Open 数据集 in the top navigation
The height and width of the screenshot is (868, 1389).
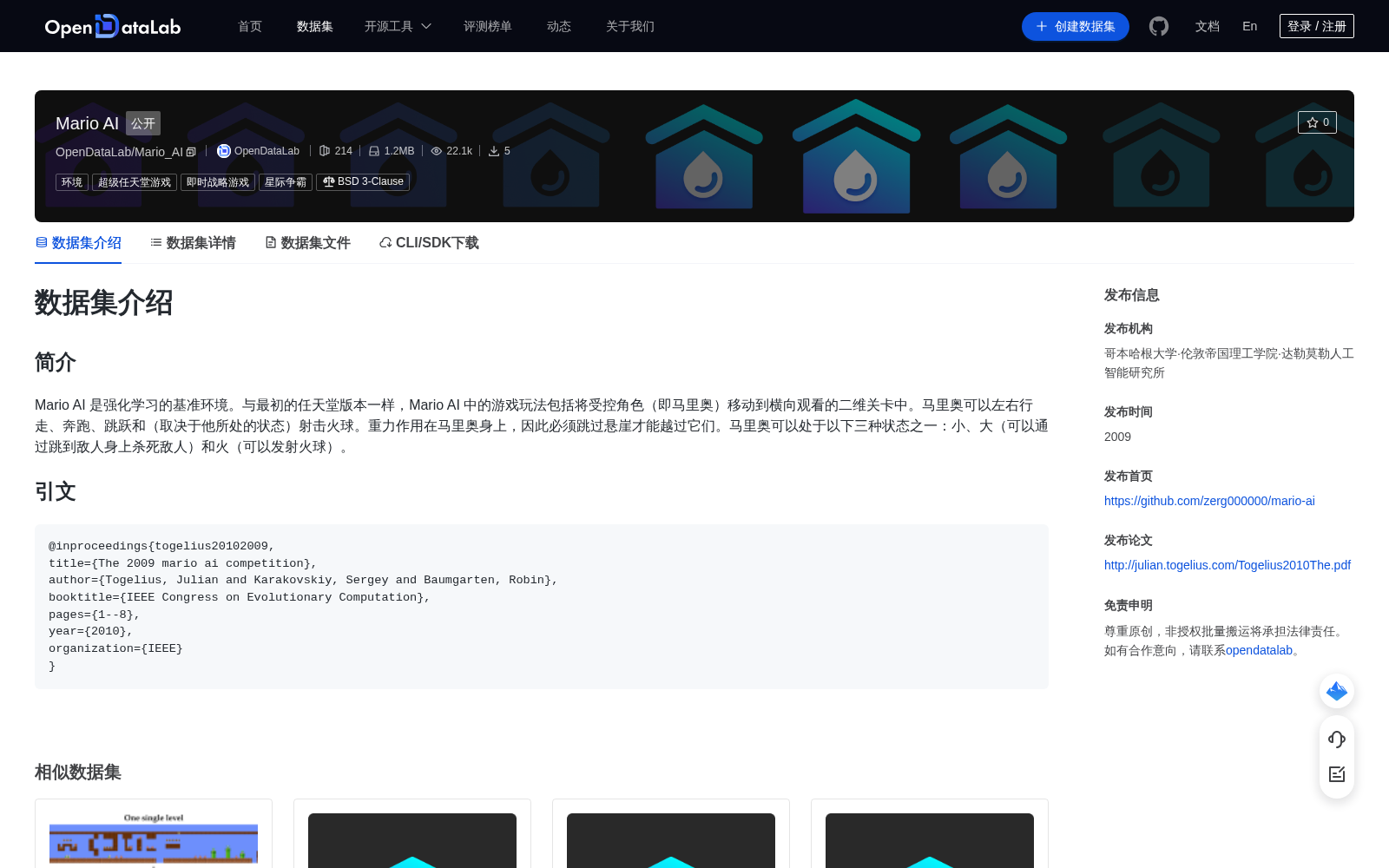[x=315, y=26]
